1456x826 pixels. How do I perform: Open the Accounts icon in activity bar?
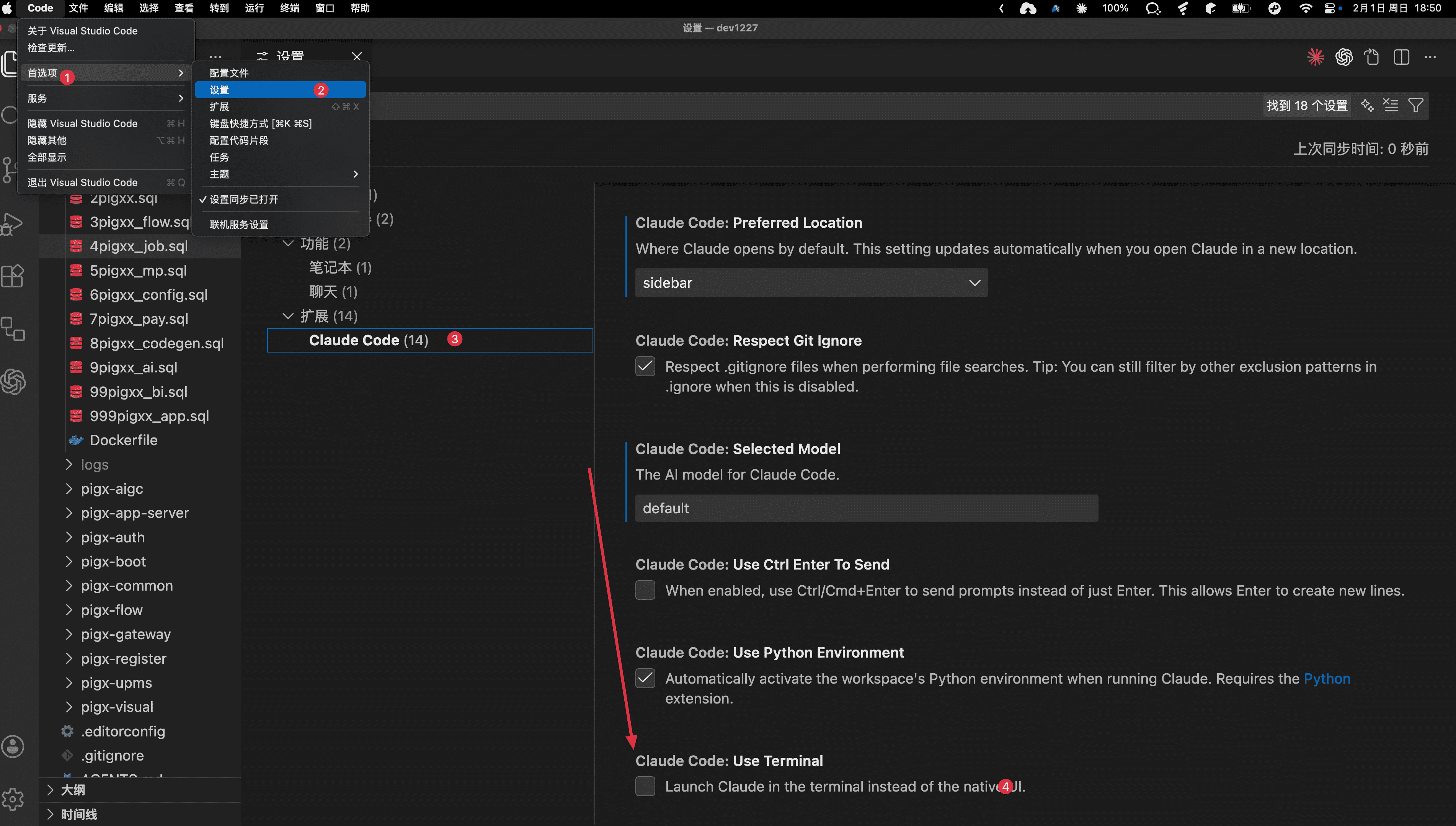click(13, 747)
